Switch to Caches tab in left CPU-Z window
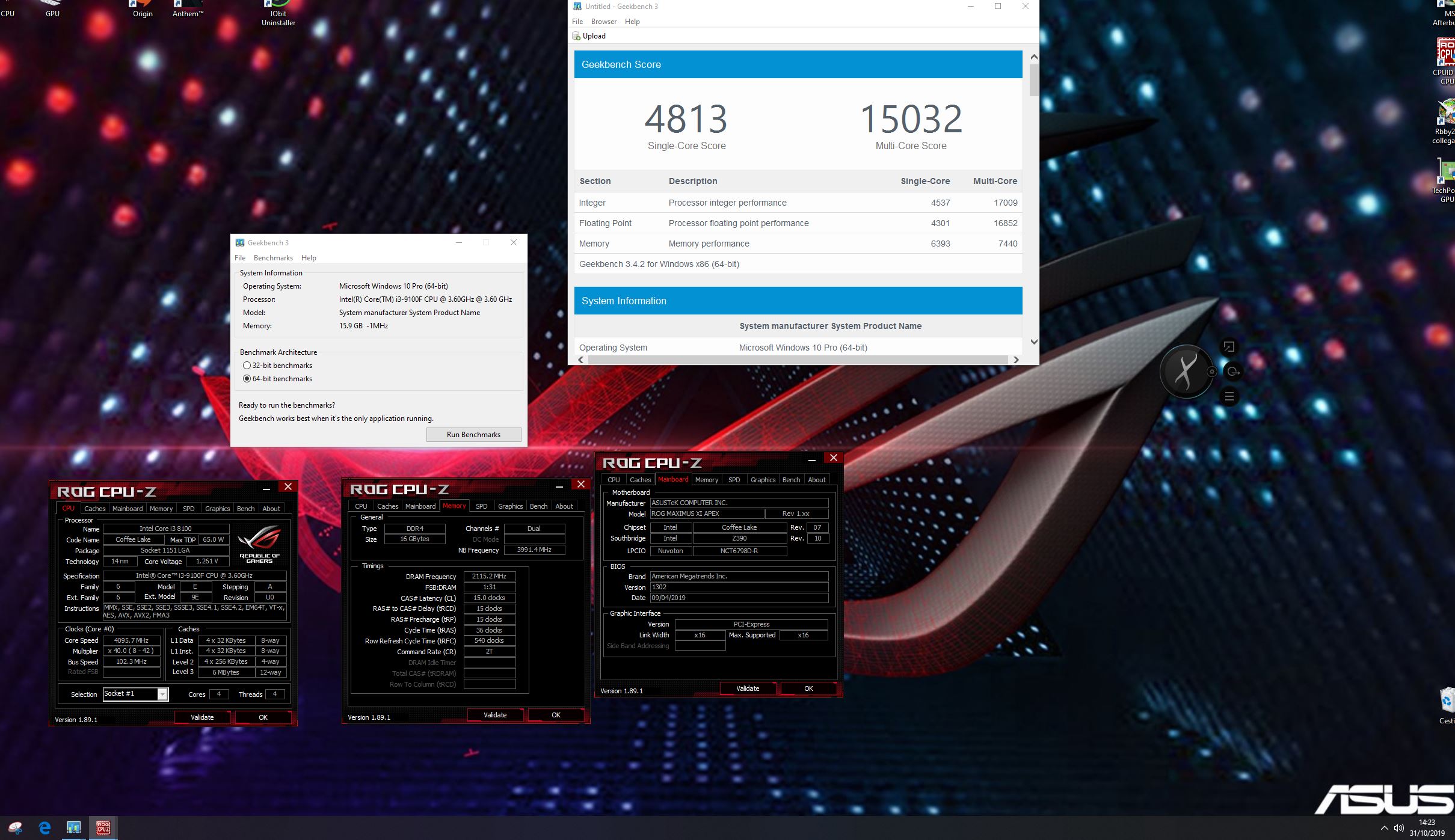 coord(94,509)
